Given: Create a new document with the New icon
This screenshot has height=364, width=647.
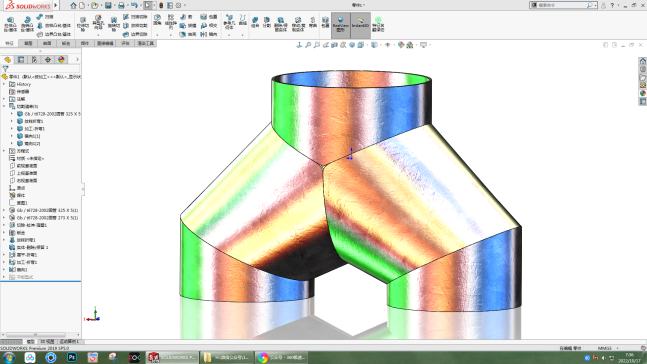Looking at the screenshot, I should point(82,5).
